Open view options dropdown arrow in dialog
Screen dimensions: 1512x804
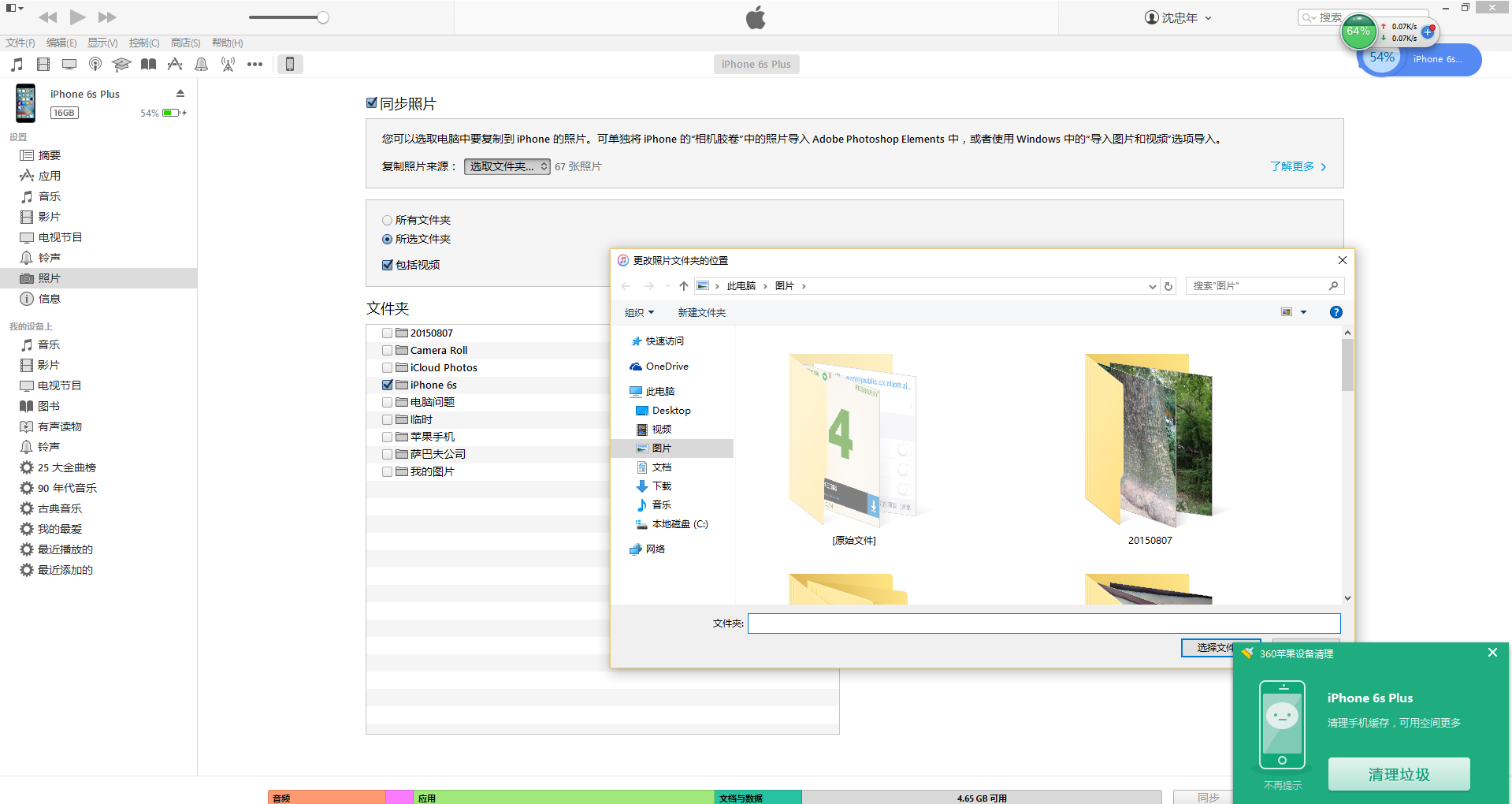point(1303,312)
